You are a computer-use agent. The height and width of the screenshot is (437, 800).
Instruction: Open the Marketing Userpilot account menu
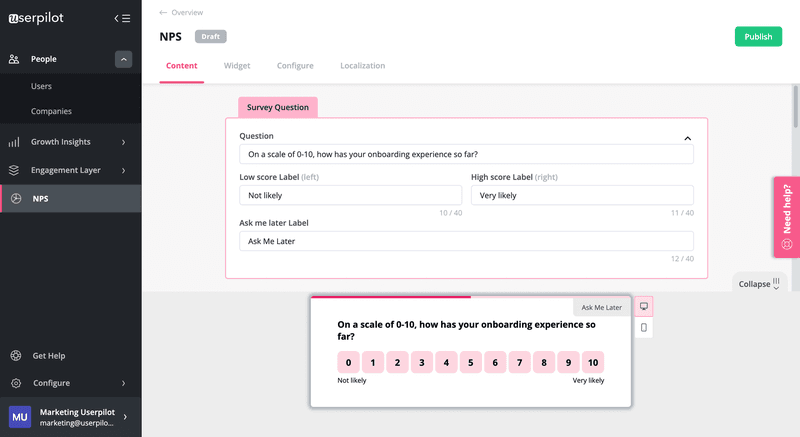(71, 417)
